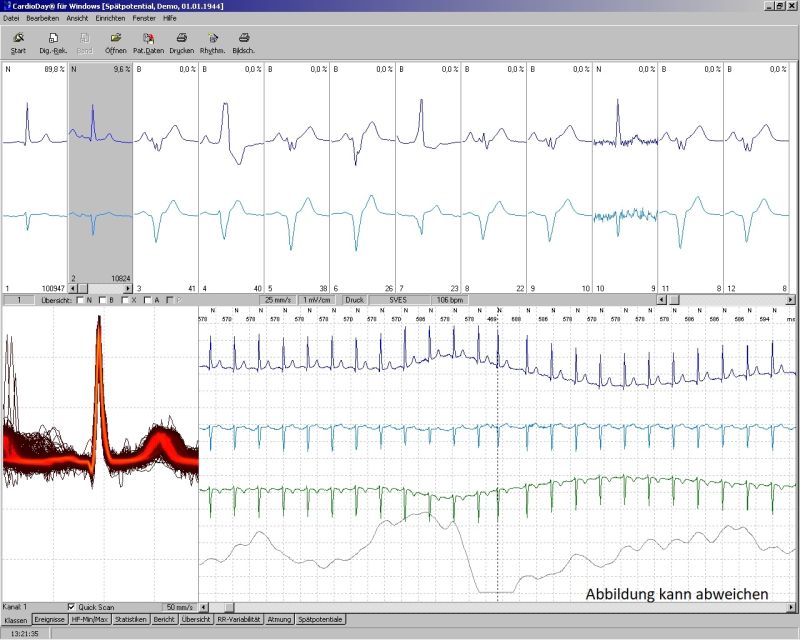
Task: Open Pat.Daten patient data
Action: click(x=148, y=42)
